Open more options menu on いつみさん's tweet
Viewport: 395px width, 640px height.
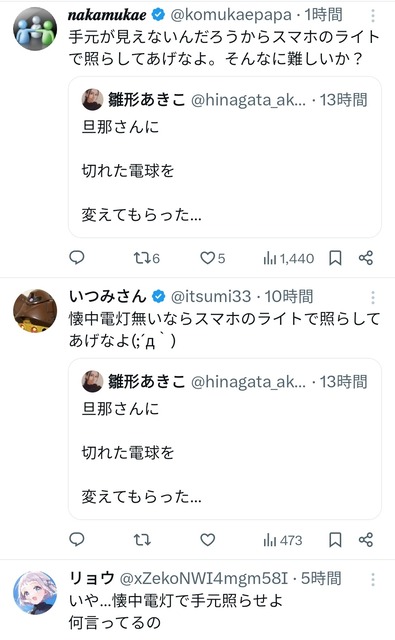[373, 298]
